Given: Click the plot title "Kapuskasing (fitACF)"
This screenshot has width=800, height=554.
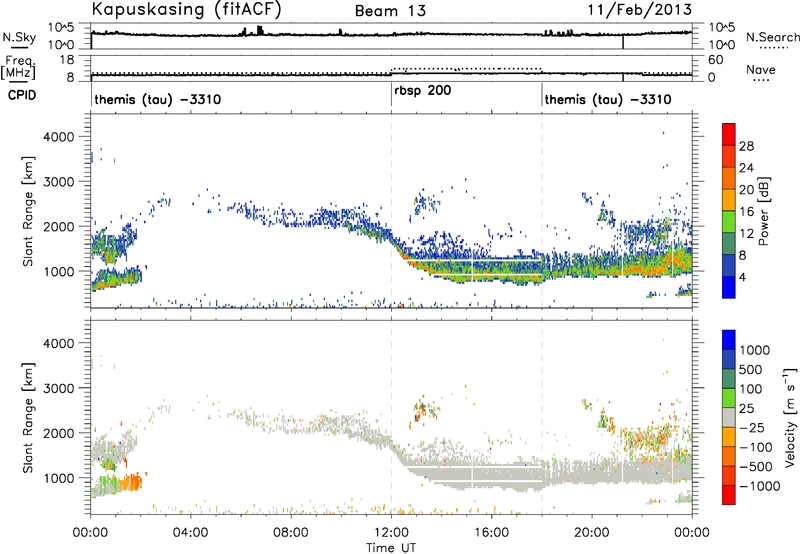Looking at the screenshot, I should pos(186,9).
